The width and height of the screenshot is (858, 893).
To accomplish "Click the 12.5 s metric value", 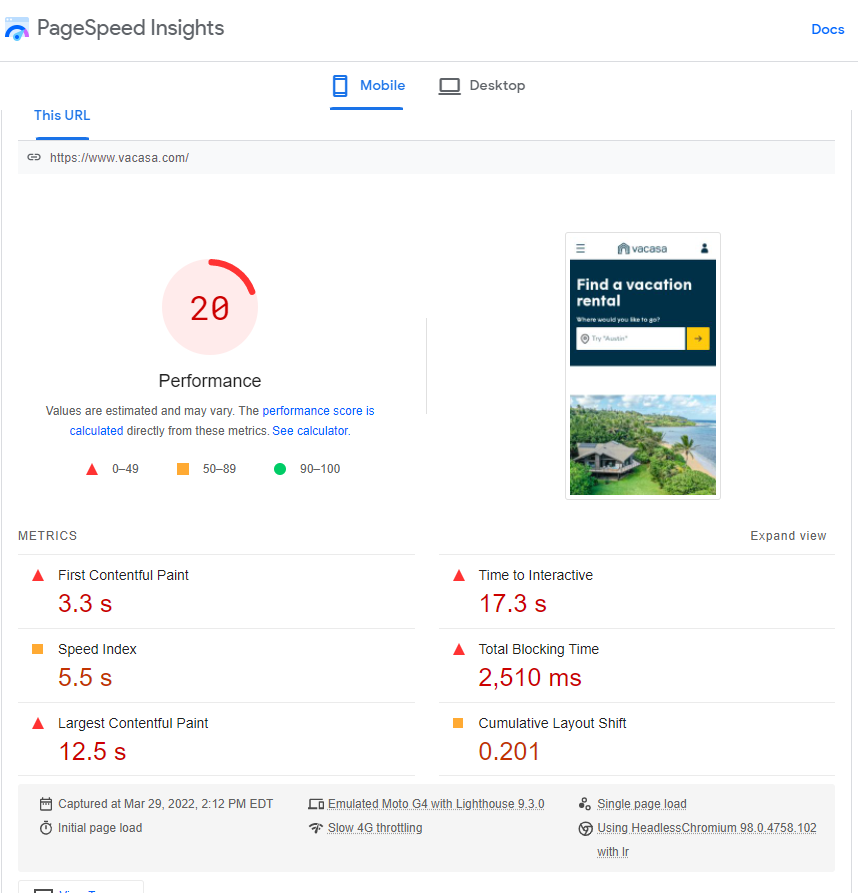I will pyautogui.click(x=92, y=752).
